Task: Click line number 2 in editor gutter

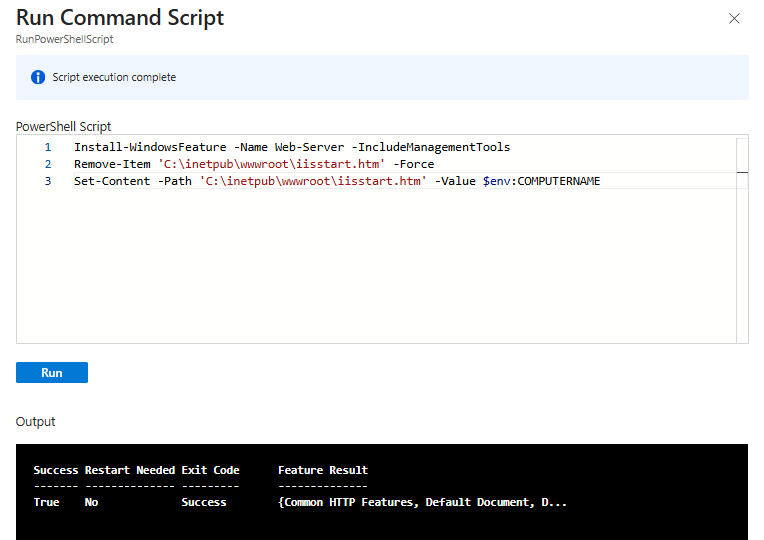Action: (x=48, y=164)
